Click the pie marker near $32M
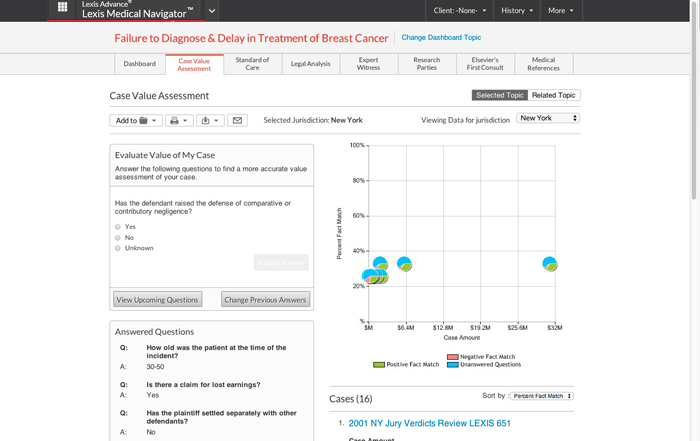The height and width of the screenshot is (441, 700). (550, 264)
